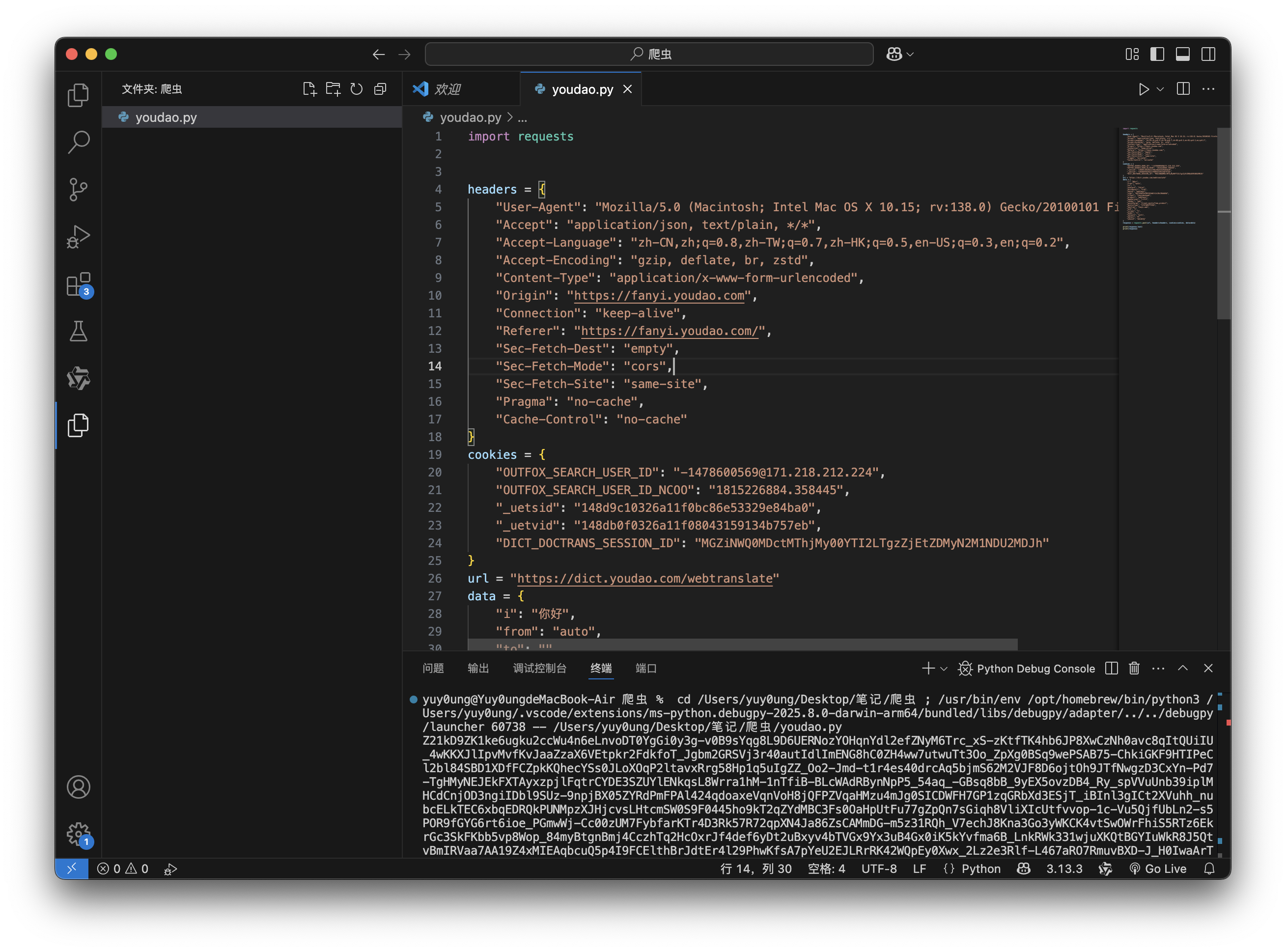Click Python 3.13.3 interpreter in status bar
This screenshot has width=1286, height=952.
pyautogui.click(x=1064, y=868)
